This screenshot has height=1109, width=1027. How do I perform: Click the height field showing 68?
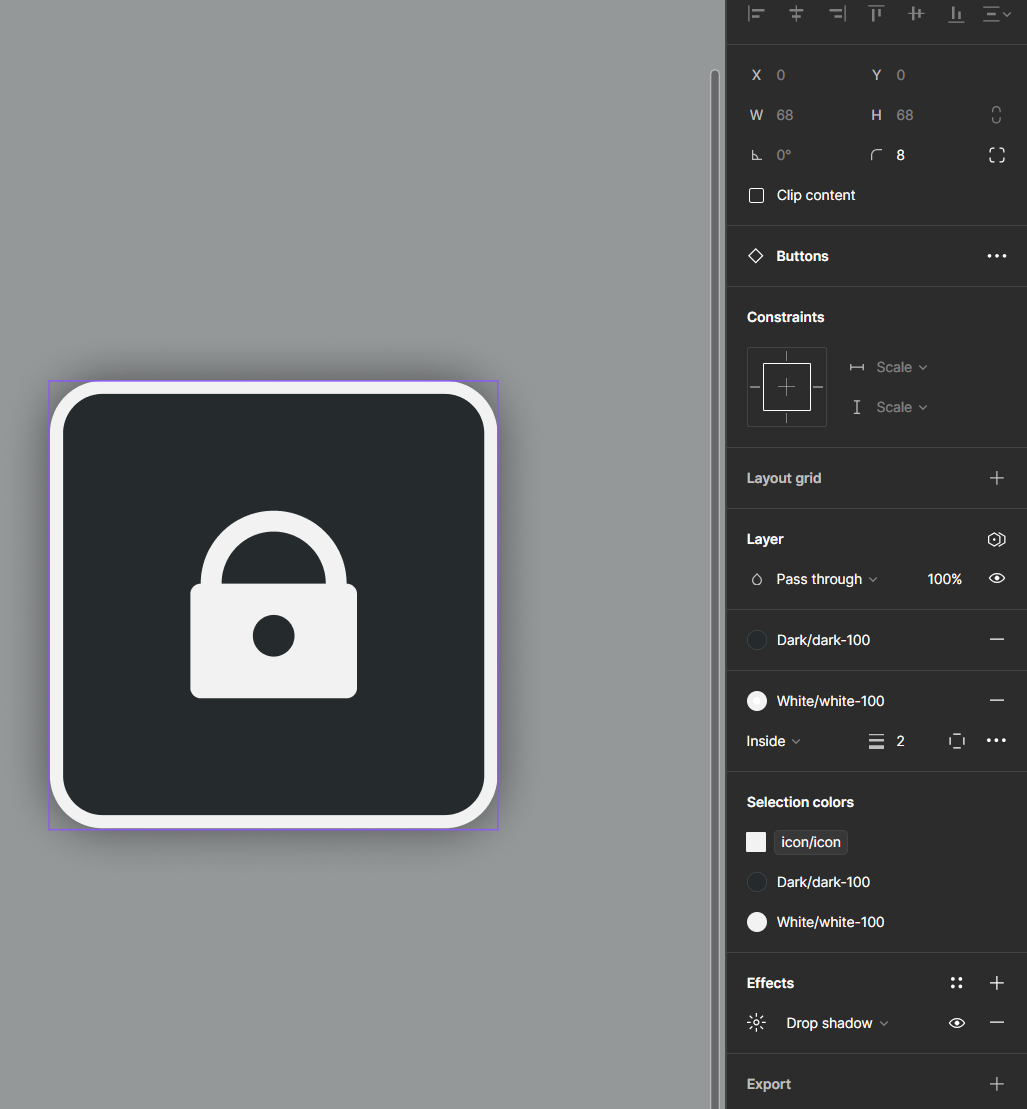pyautogui.click(x=919, y=115)
